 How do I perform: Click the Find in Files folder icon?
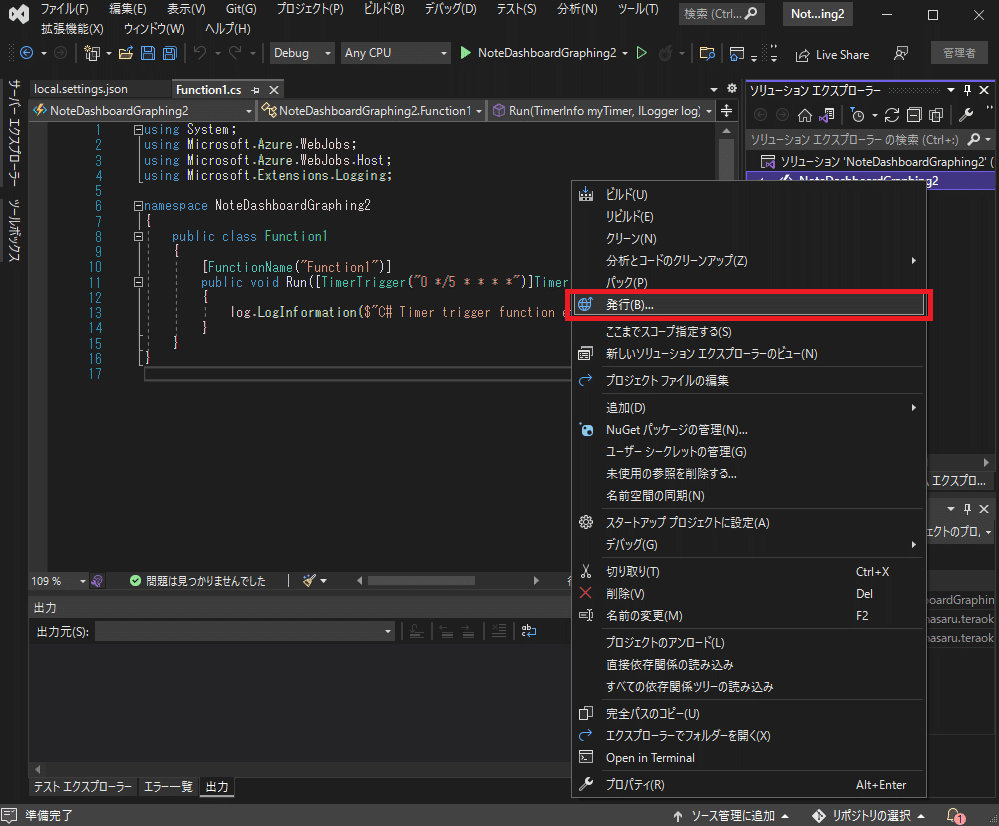pos(707,53)
